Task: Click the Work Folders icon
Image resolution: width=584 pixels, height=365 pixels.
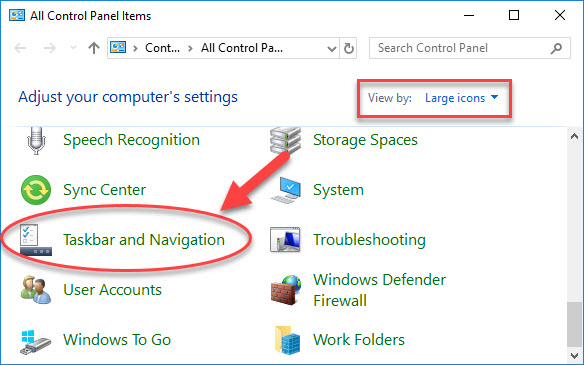Action: pyautogui.click(x=287, y=340)
